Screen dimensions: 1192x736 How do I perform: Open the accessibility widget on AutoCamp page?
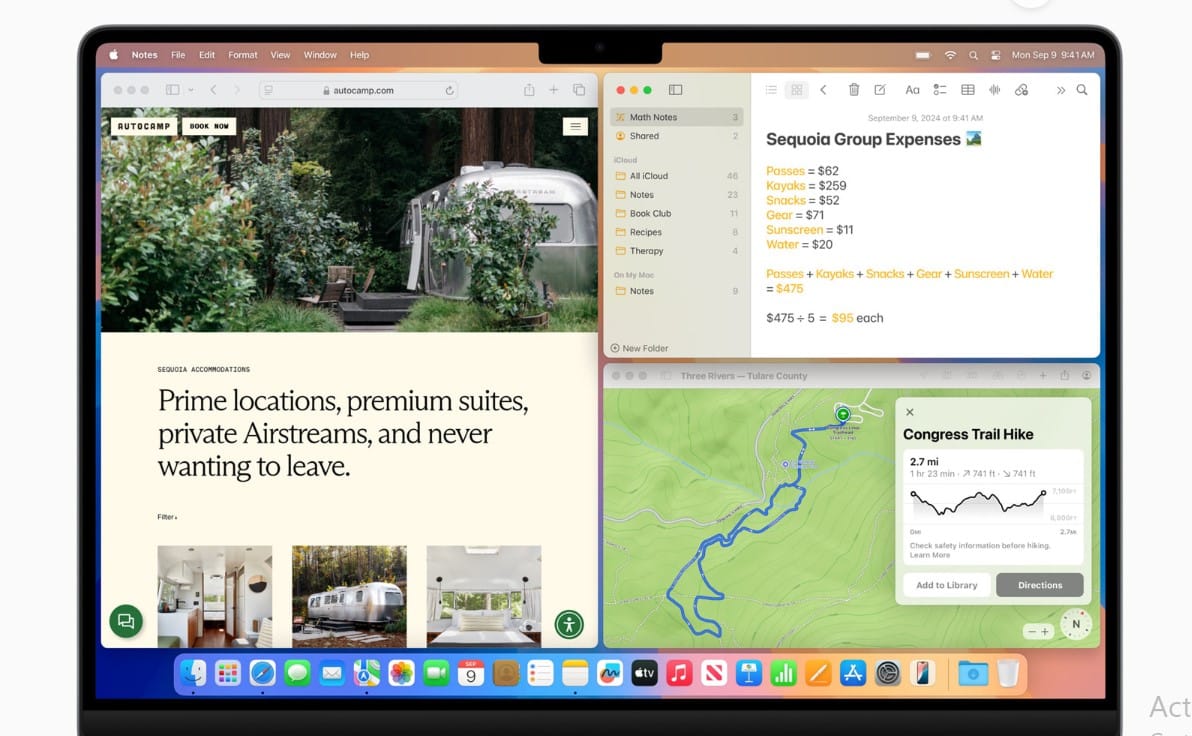(x=569, y=624)
